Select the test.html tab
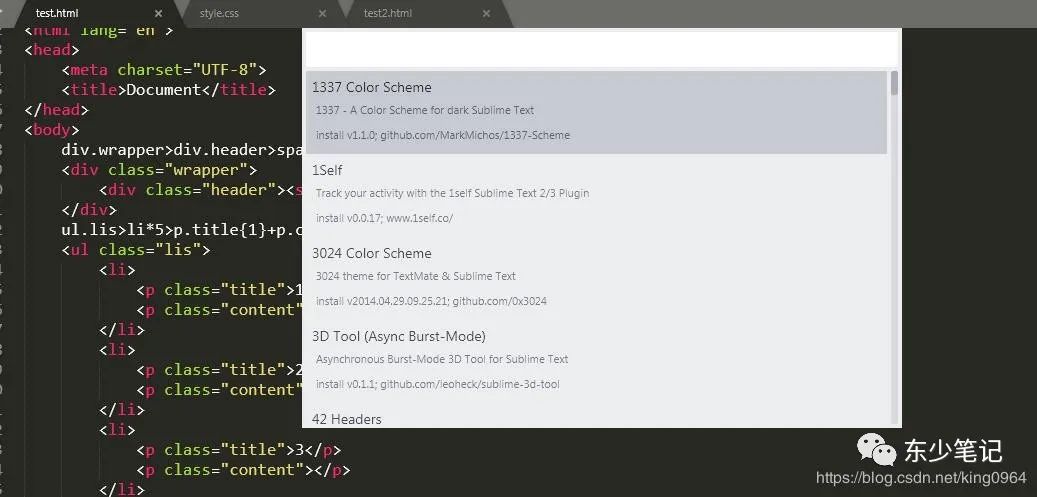The height and width of the screenshot is (497, 1037). [x=57, y=14]
